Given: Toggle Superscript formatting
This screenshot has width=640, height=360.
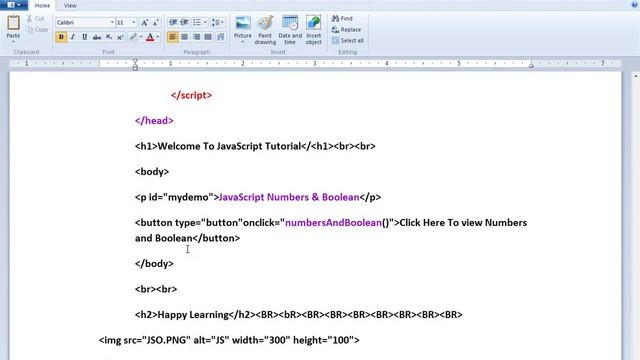Looking at the screenshot, I should pyautogui.click(x=120, y=37).
